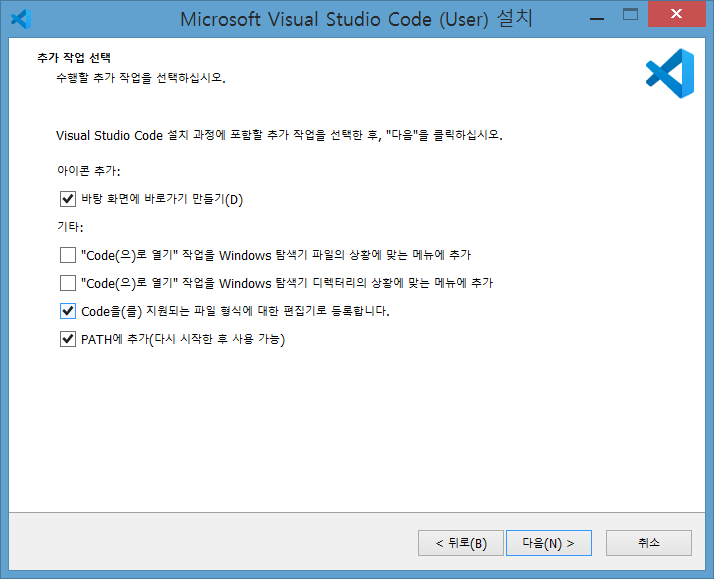Close the installer window
The image size is (714, 579).
[677, 14]
